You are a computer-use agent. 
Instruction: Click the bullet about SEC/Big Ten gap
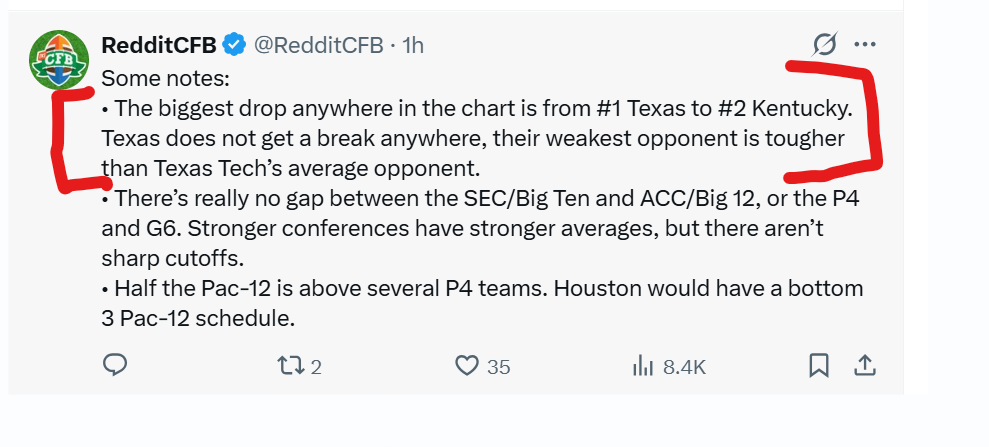[480, 228]
